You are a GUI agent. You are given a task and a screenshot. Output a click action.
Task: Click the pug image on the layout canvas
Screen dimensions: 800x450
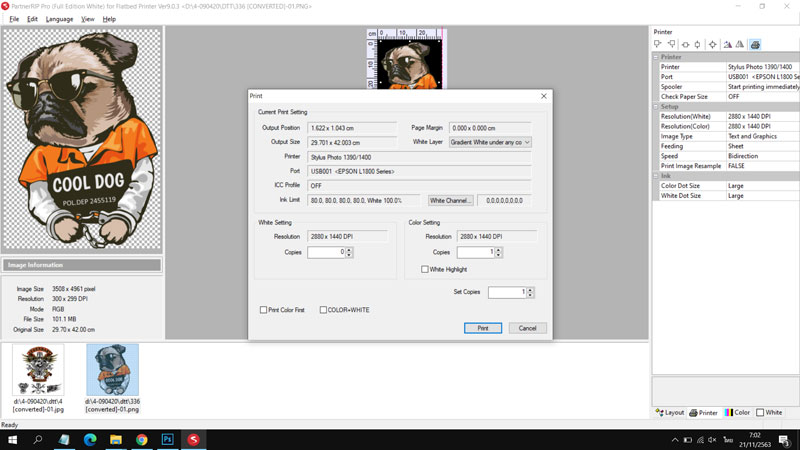click(409, 64)
